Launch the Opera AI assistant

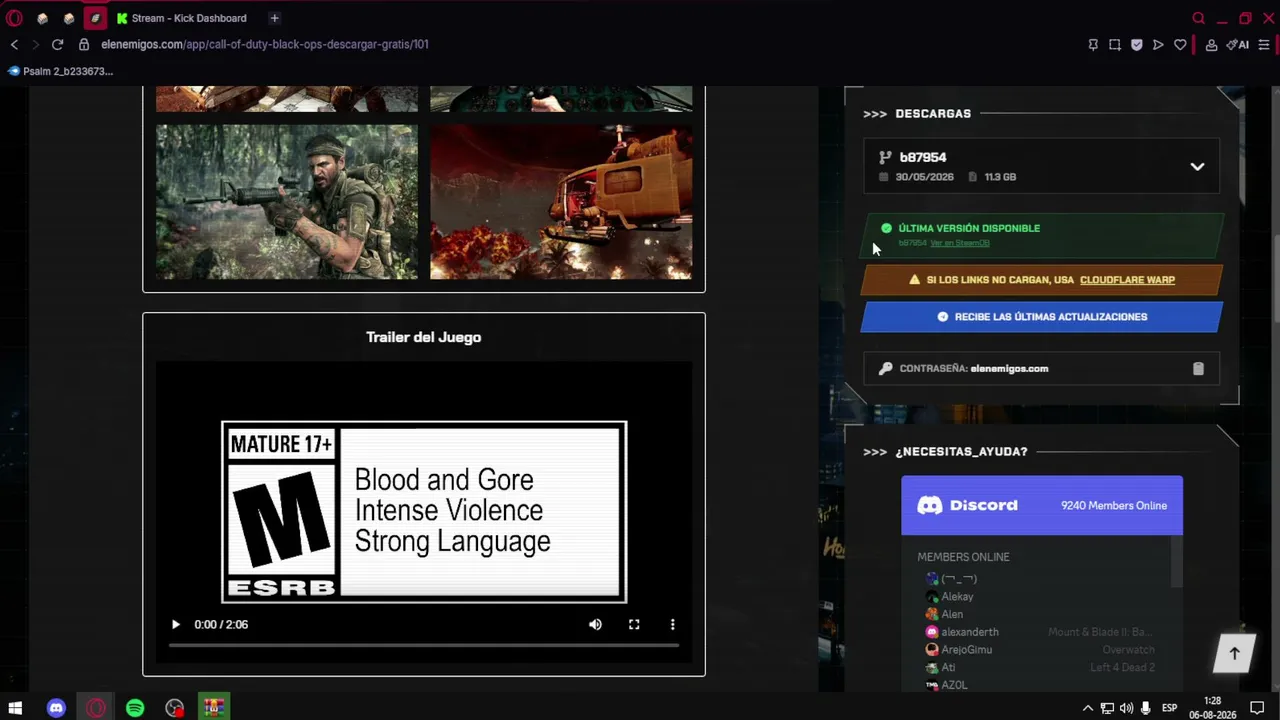[x=1238, y=44]
